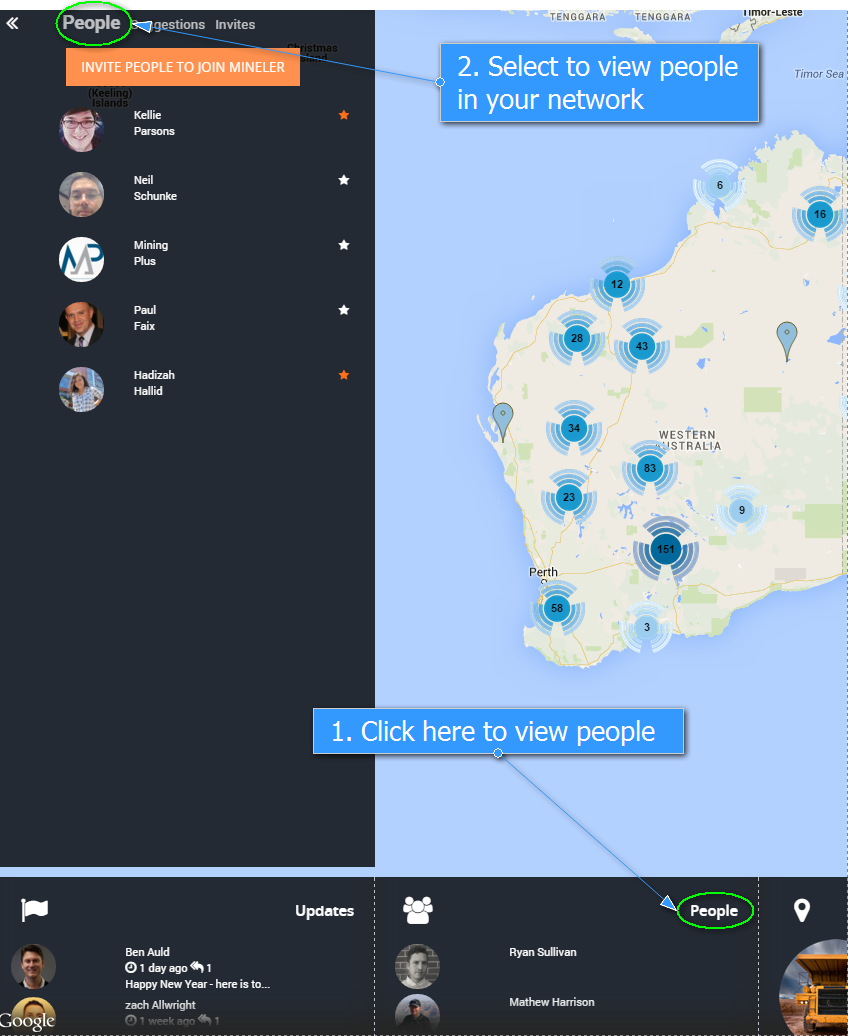848x1036 pixels.
Task: Collapse the sidebar with double chevron
Action: click(x=13, y=23)
